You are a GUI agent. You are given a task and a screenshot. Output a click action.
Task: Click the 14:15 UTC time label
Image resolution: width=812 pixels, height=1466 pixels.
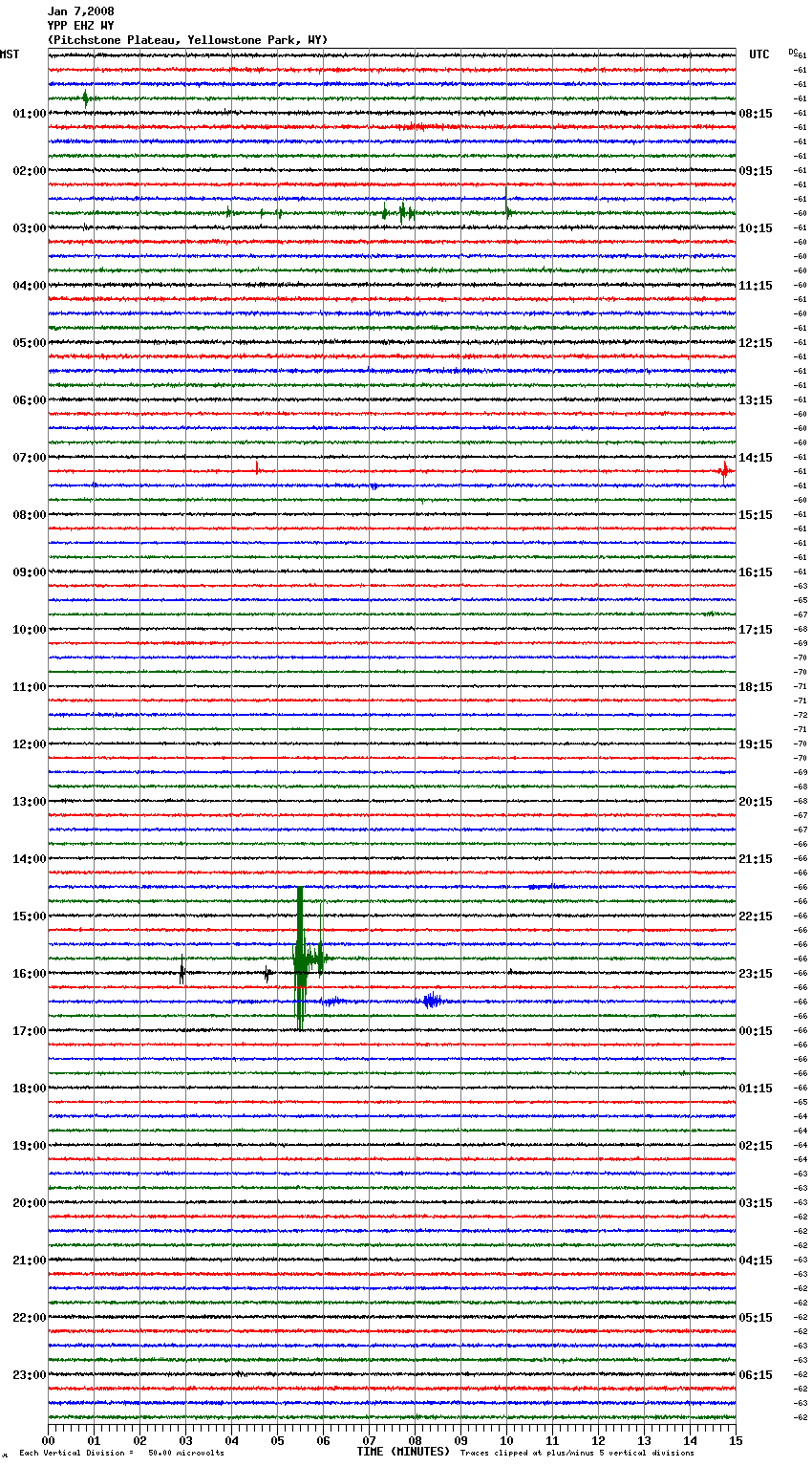[x=756, y=458]
